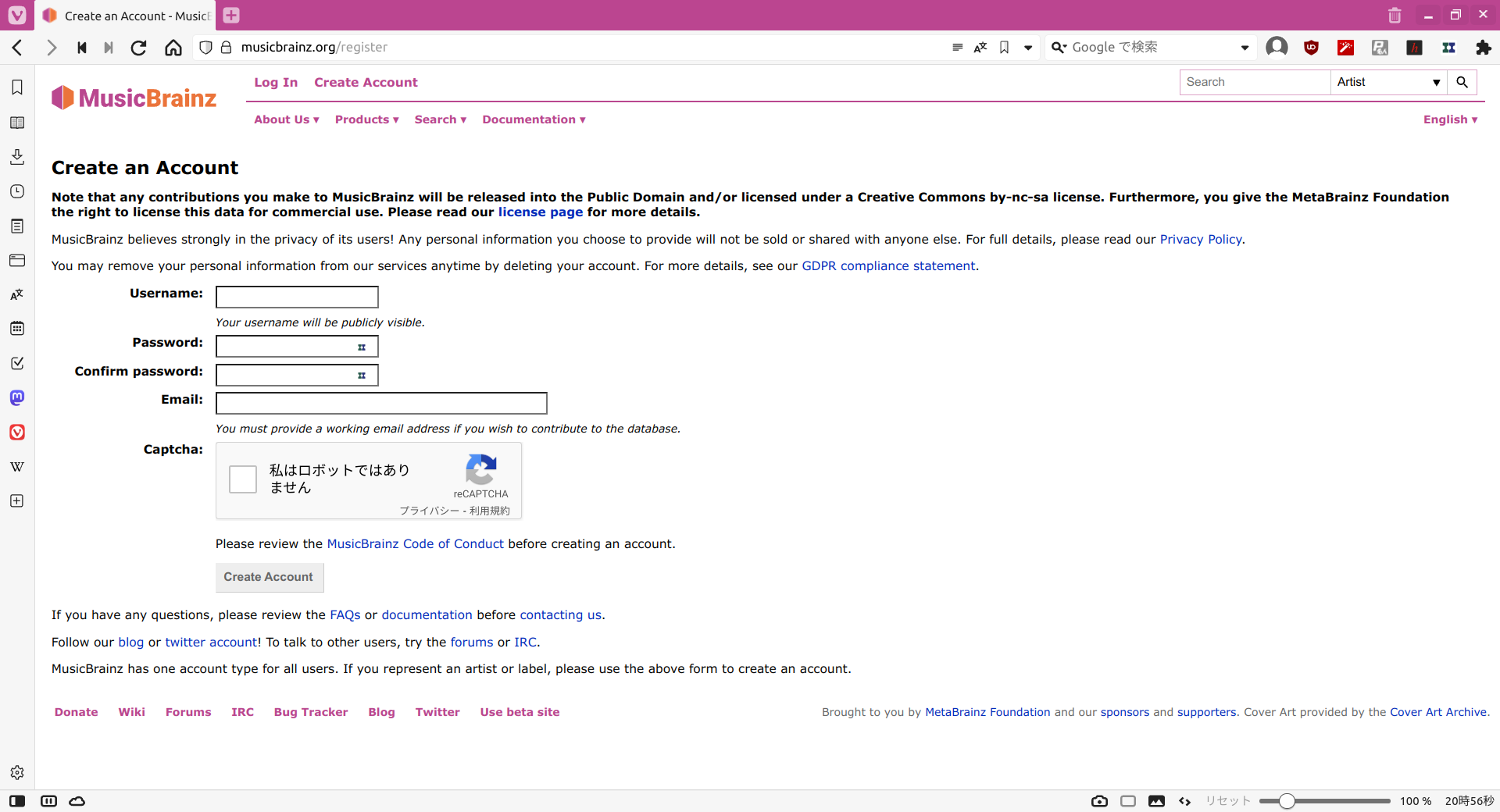
Task: Submit the Create Account button
Action: 270,577
